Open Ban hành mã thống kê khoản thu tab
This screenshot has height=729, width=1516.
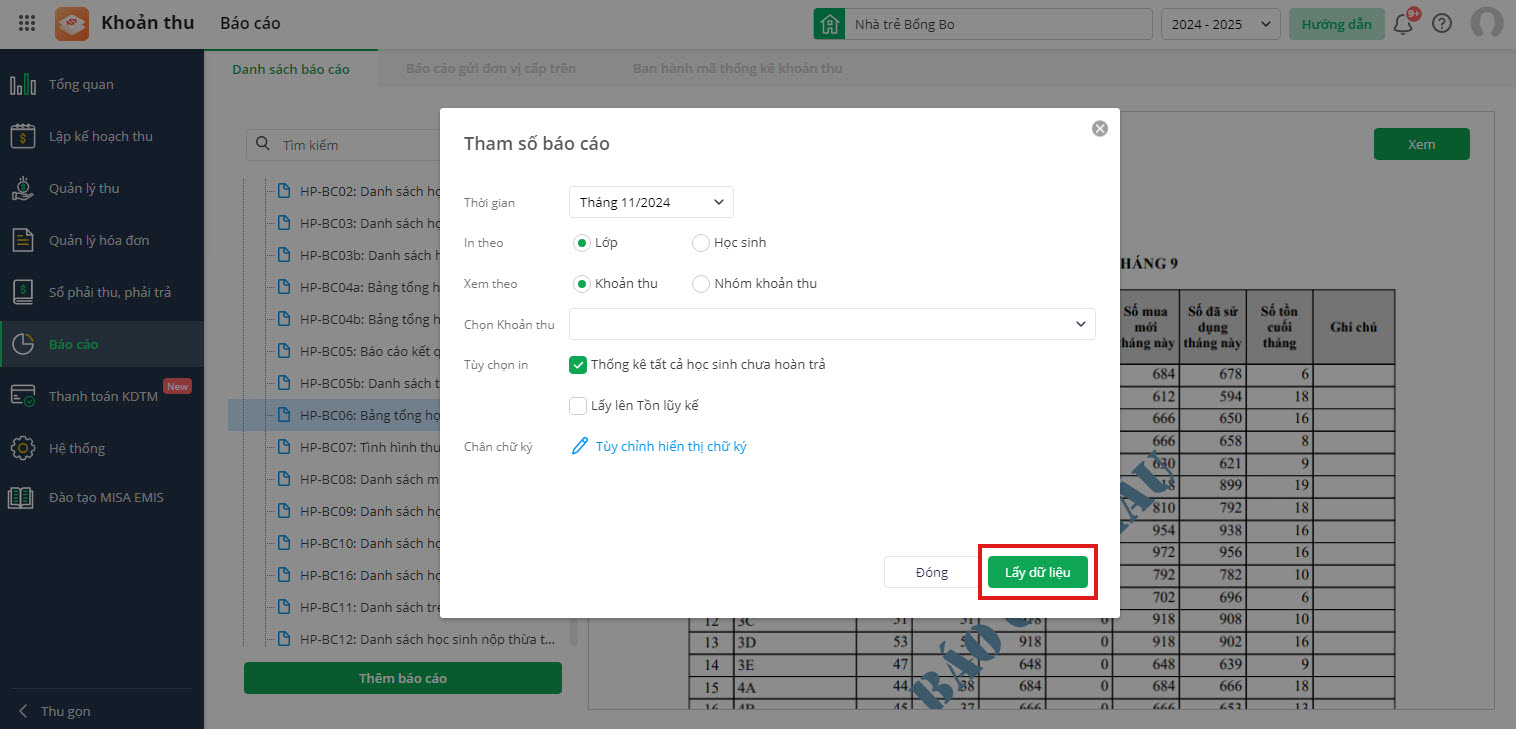tap(738, 69)
